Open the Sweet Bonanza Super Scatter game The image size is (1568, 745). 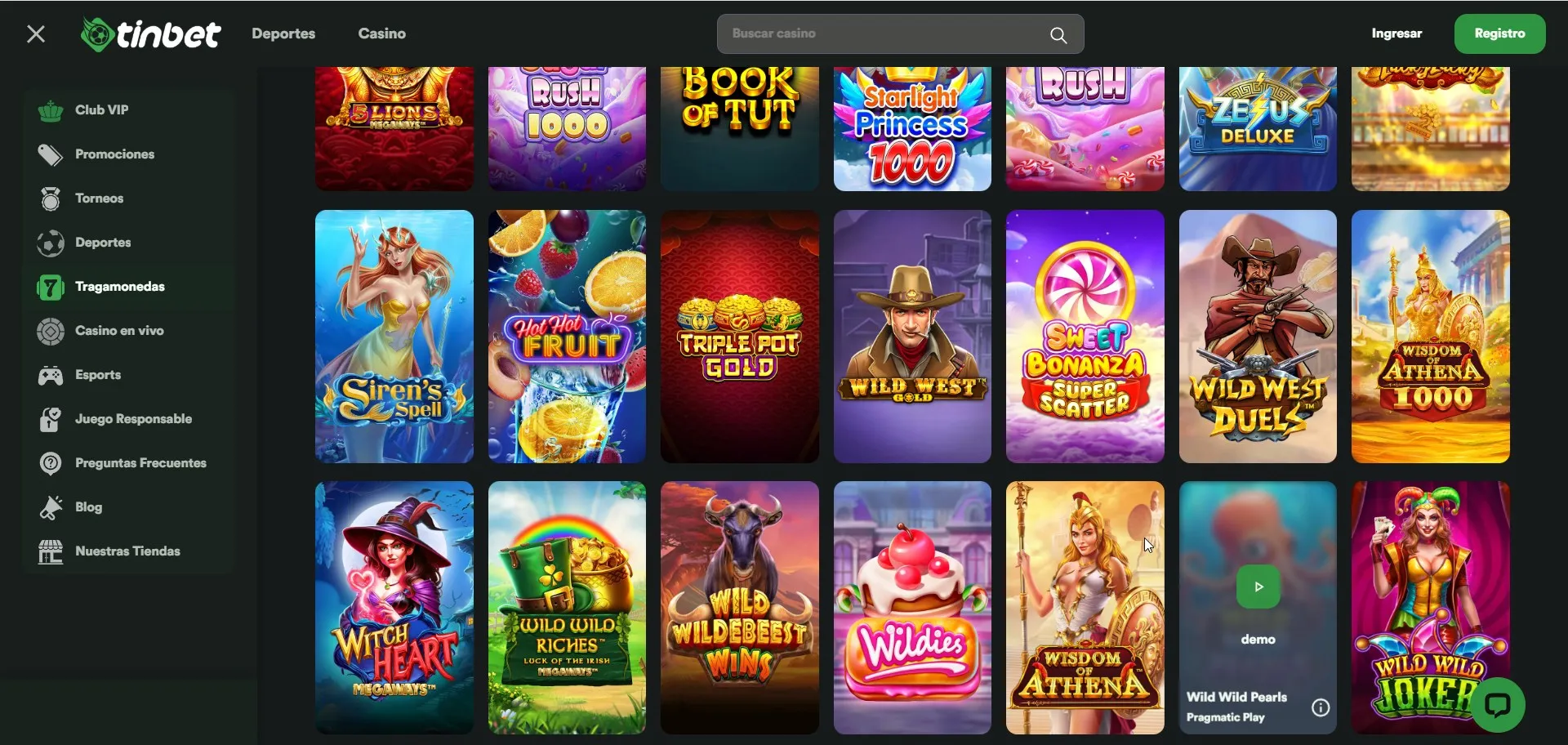tap(1085, 337)
